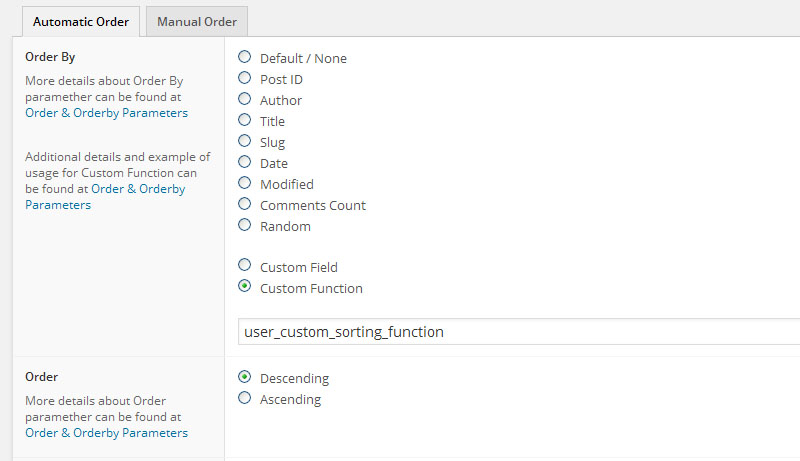Set order to Descending

point(244,376)
